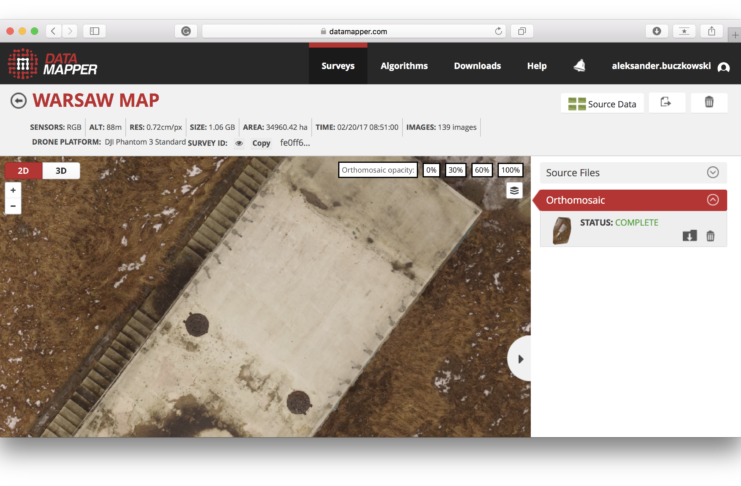Delete the orthomosaic using its trash icon

point(710,236)
